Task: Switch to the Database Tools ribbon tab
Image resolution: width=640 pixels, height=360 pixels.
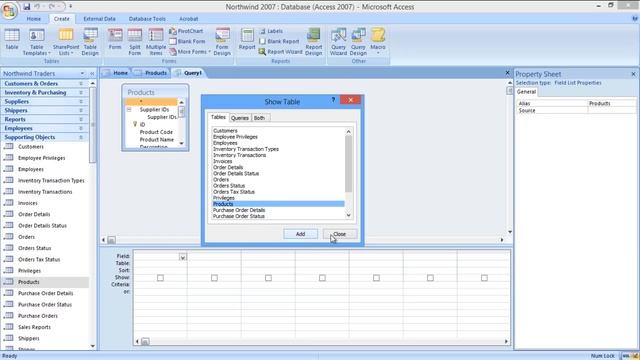Action: 147,19
